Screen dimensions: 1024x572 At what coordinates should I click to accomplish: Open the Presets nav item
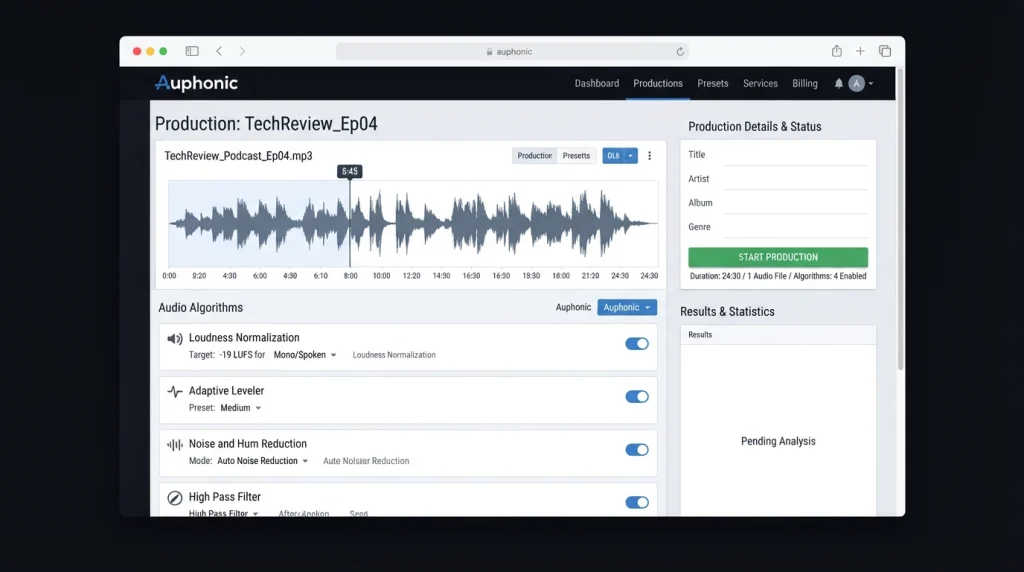pos(712,84)
